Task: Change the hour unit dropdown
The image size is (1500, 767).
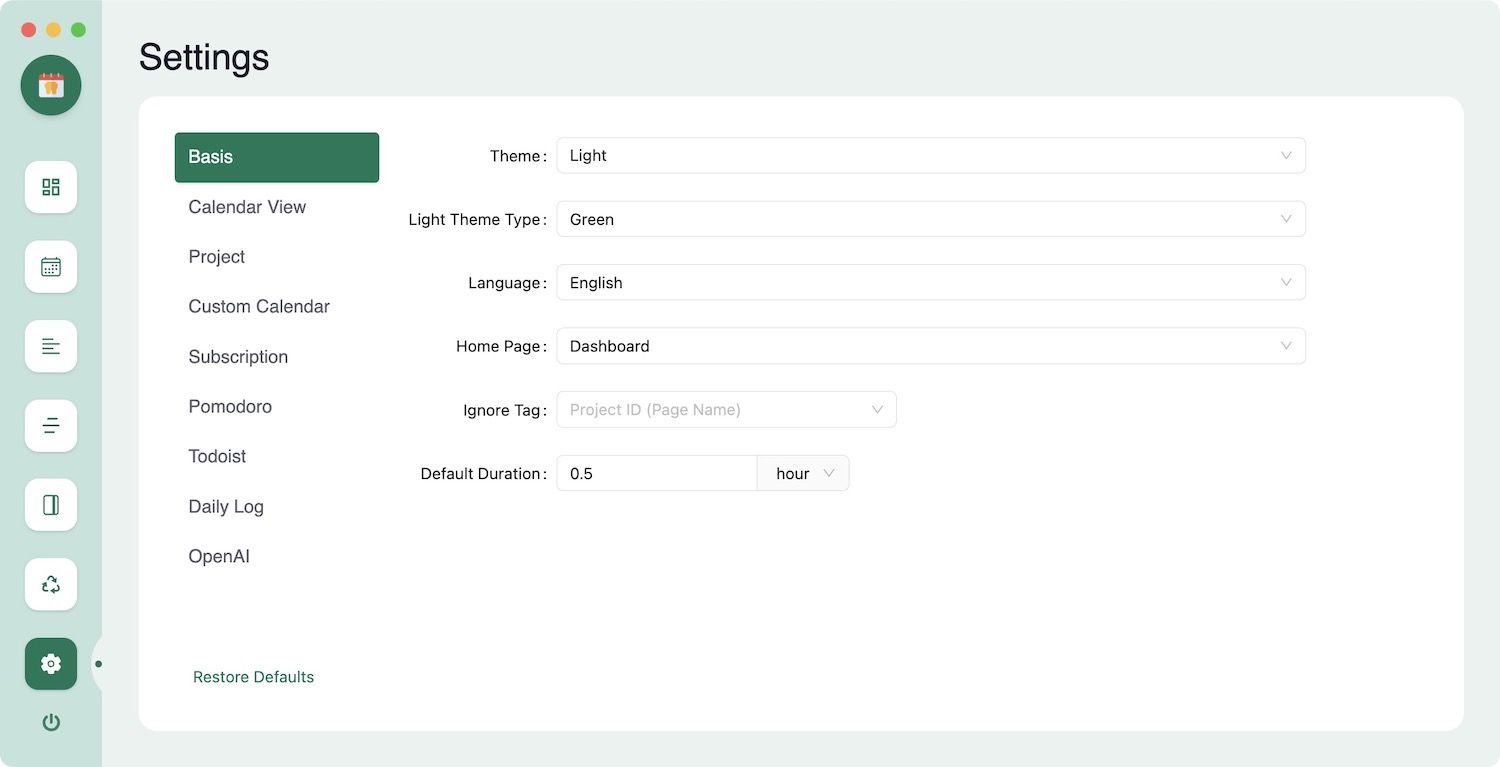Action: tap(803, 473)
